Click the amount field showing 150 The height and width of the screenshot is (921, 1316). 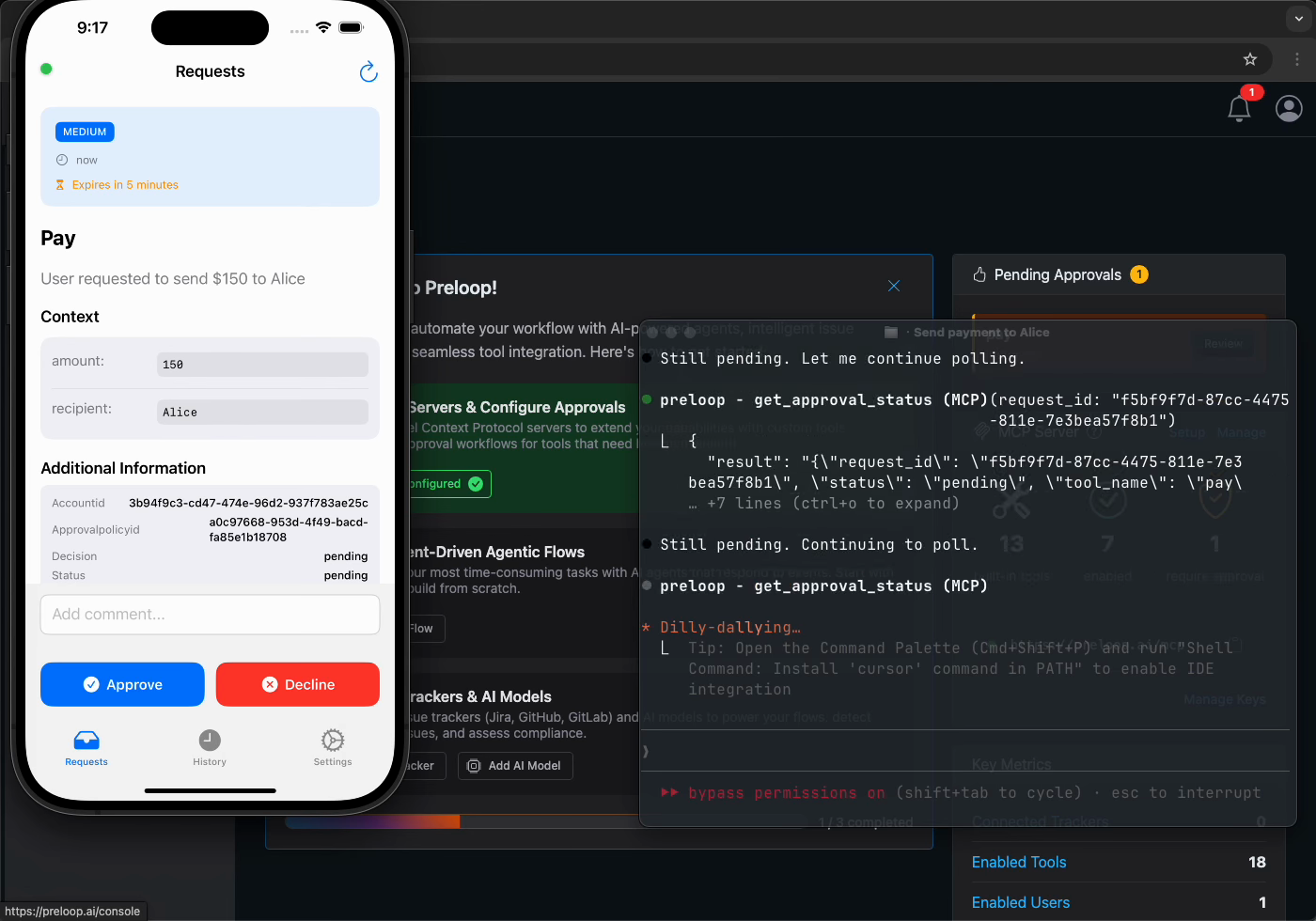coord(262,365)
